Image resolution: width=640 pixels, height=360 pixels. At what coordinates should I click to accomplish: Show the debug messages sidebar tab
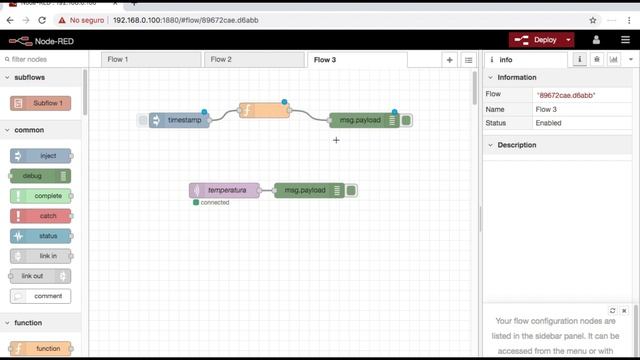(596, 60)
